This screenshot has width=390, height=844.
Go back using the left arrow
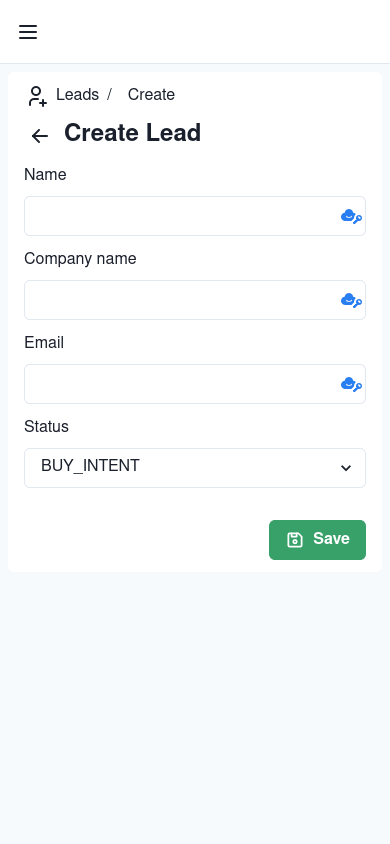[40, 136]
